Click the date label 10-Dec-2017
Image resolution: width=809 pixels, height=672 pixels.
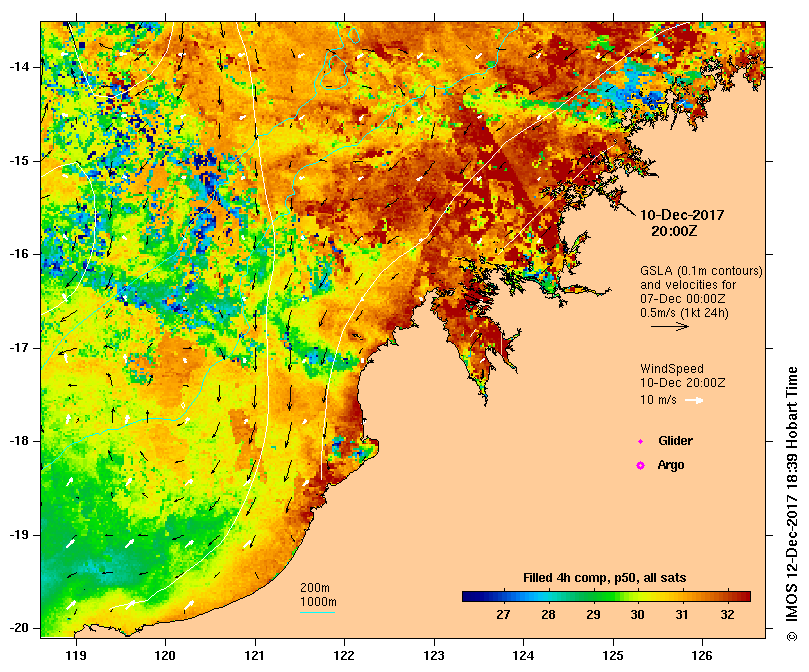point(682,215)
